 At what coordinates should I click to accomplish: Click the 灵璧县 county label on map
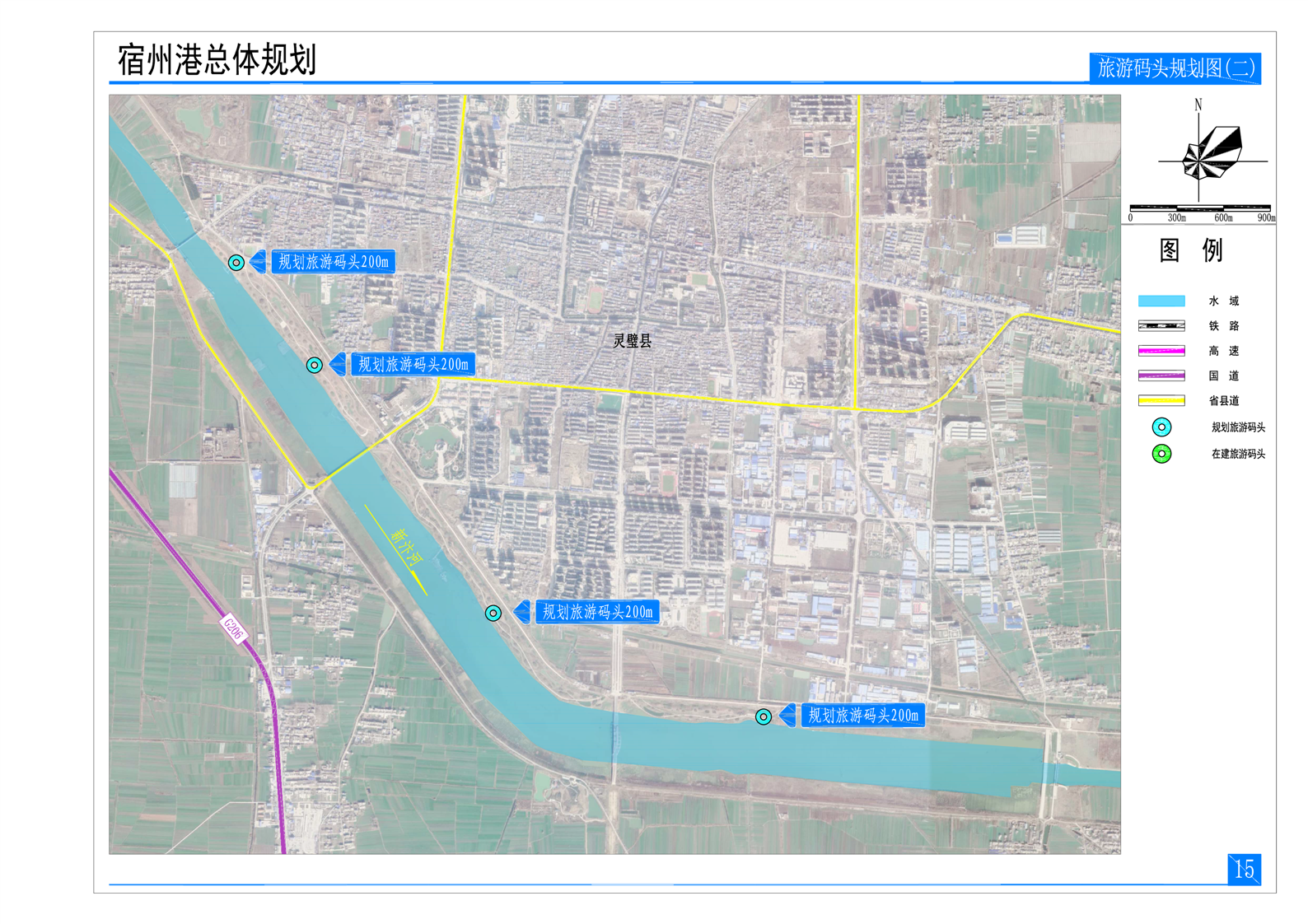click(x=632, y=341)
